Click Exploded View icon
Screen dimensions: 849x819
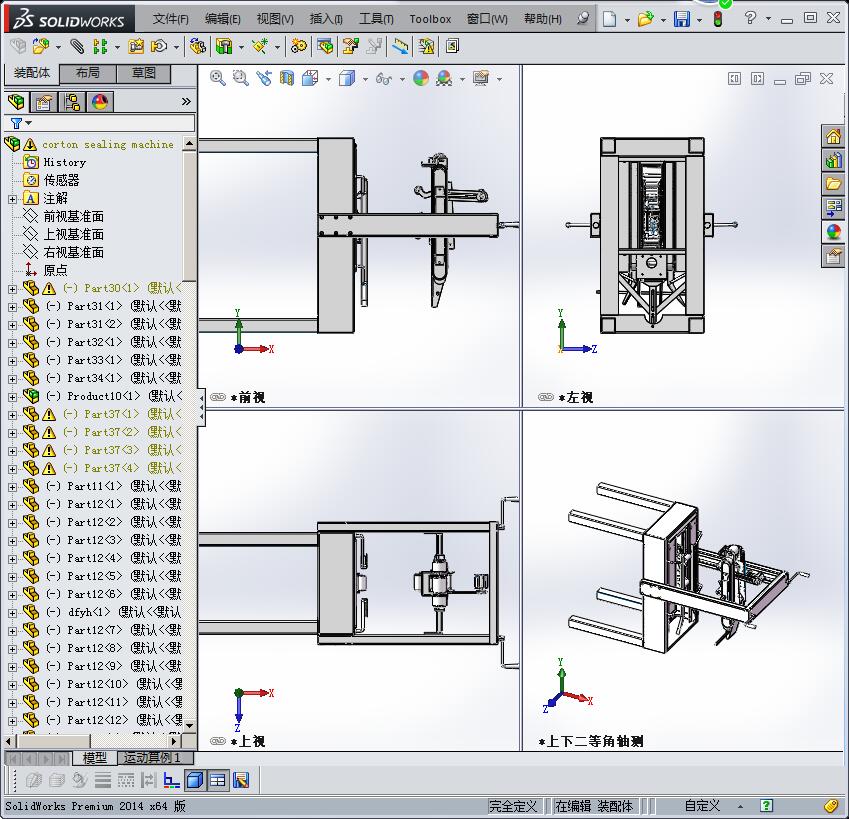point(350,47)
